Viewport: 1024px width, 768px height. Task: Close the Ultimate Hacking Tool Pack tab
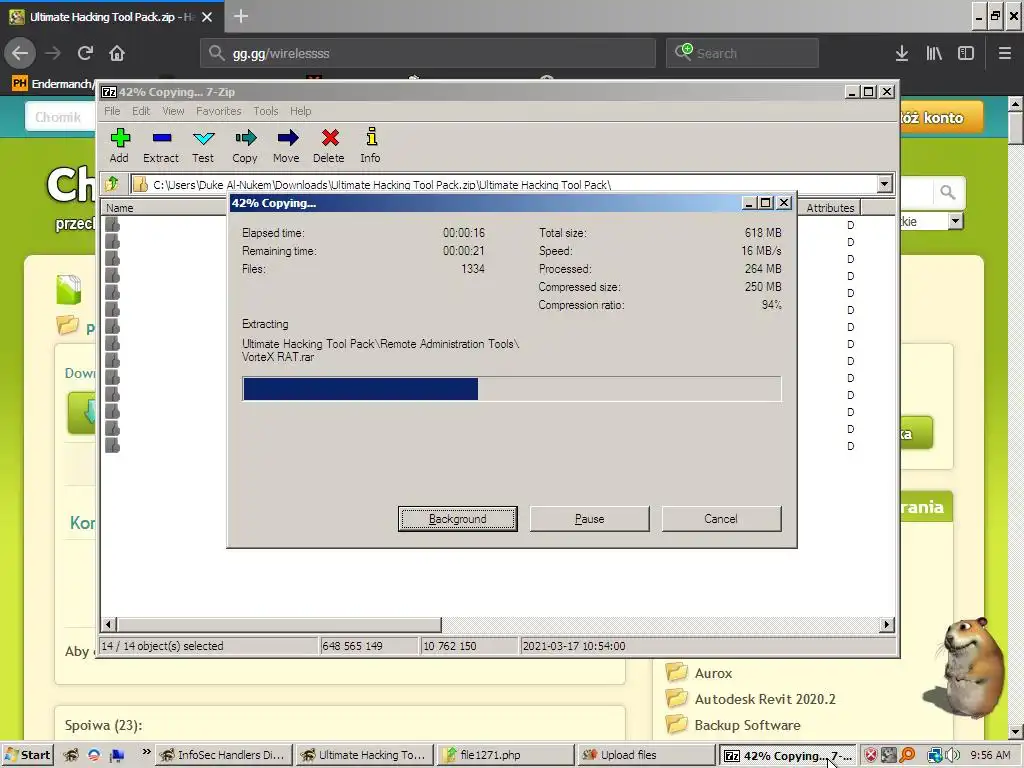[207, 17]
